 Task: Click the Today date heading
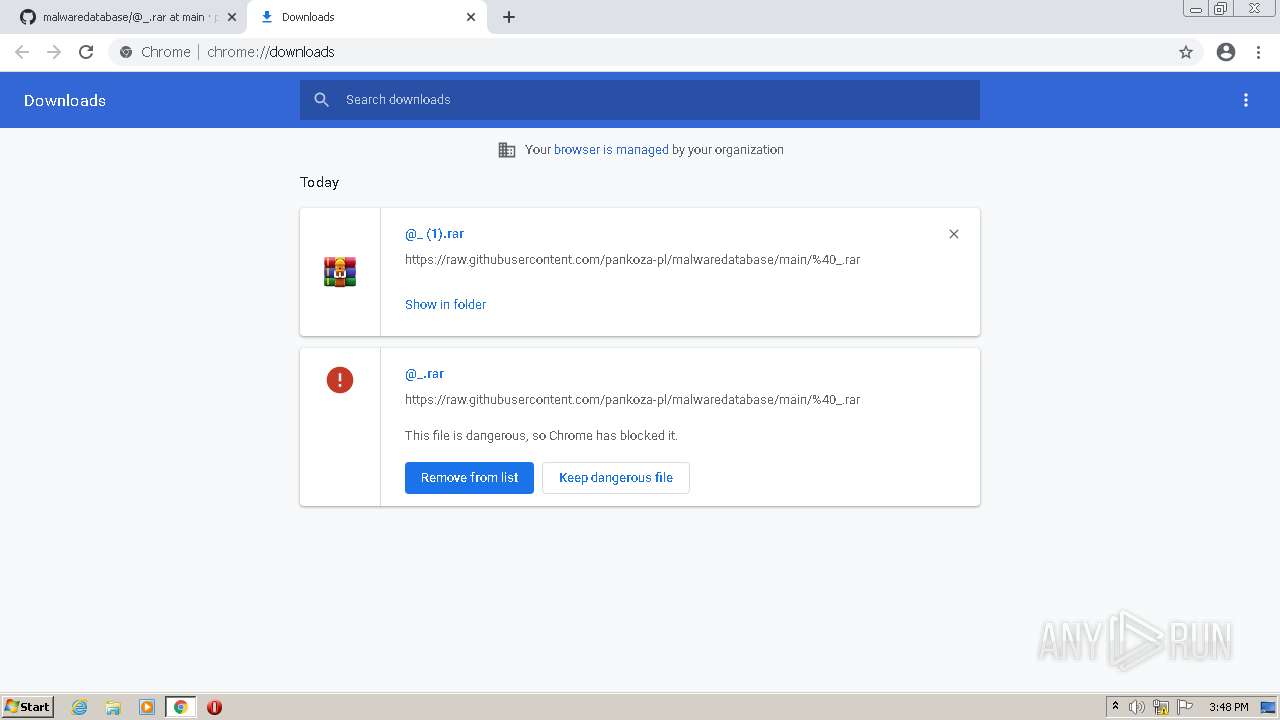[x=319, y=183]
